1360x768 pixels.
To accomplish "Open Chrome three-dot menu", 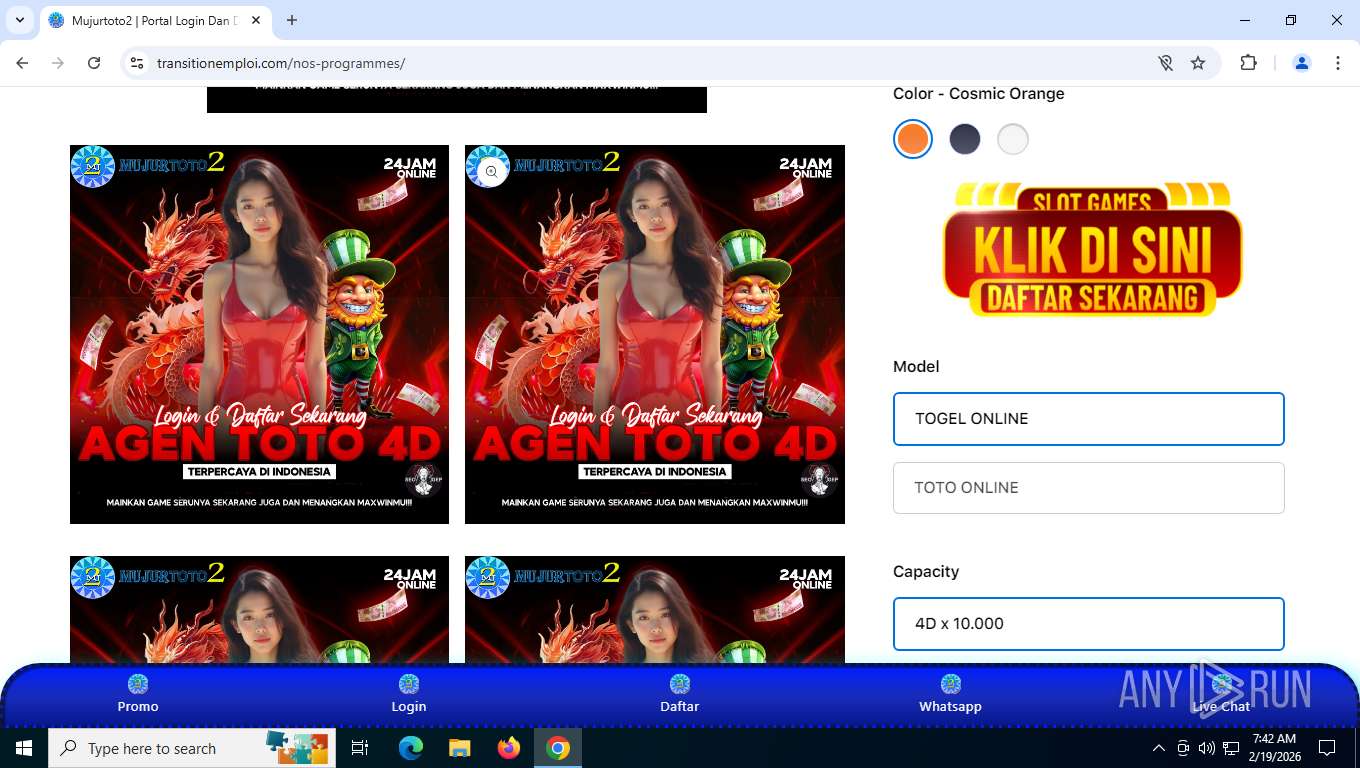I will point(1338,63).
